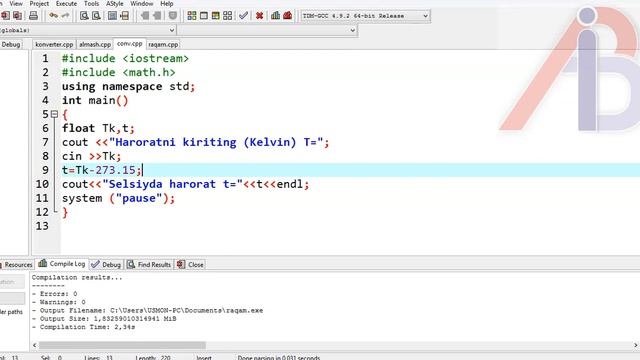Click the 'system ("pause");' line

(118, 198)
